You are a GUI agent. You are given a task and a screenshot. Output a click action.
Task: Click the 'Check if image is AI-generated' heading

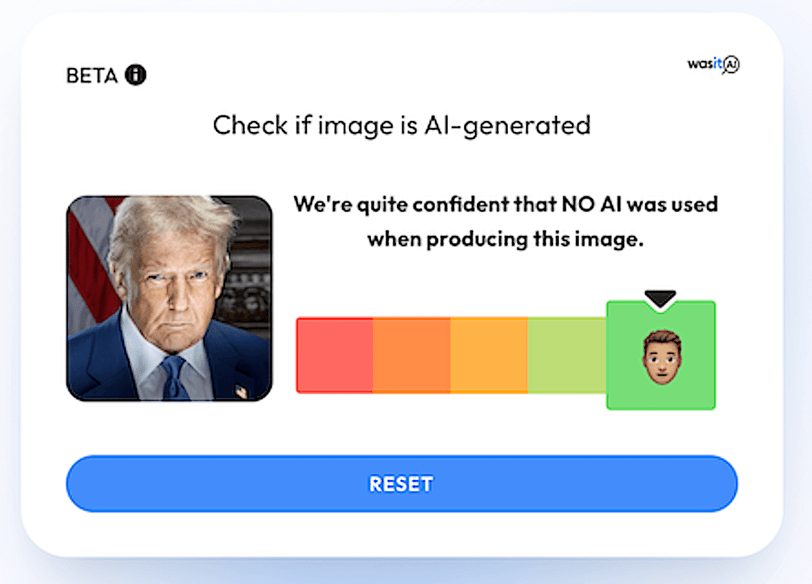click(x=402, y=126)
